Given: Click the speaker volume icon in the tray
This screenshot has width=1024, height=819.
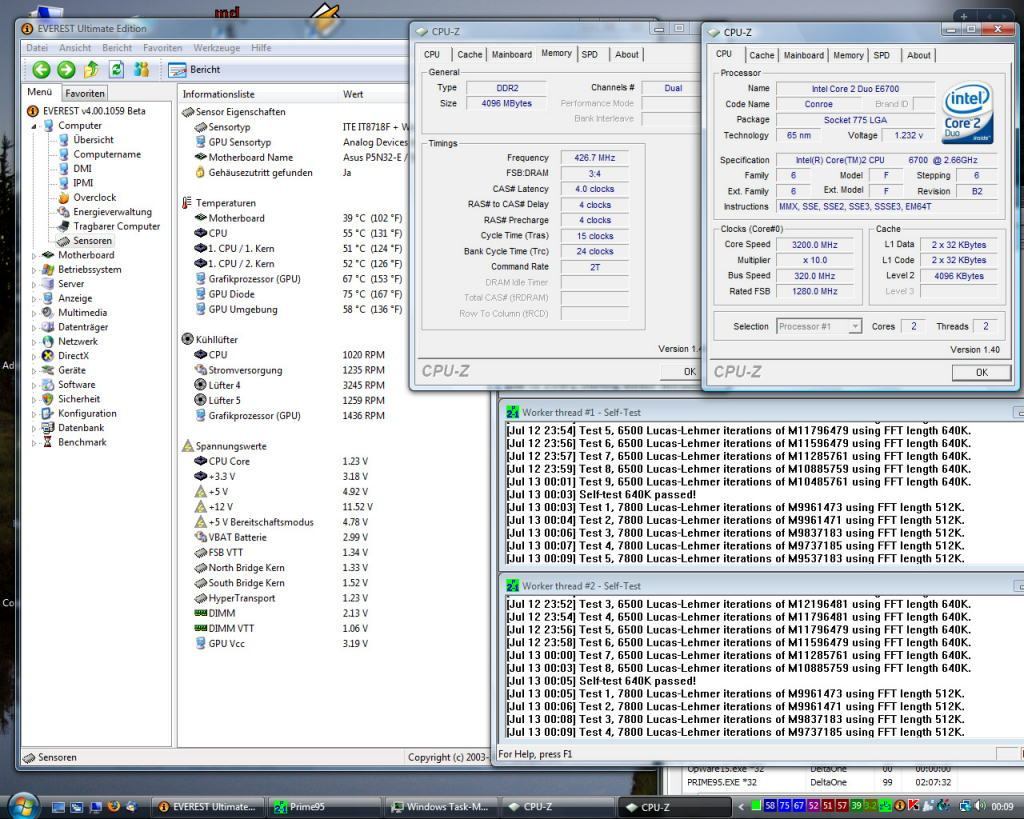Looking at the screenshot, I should tap(980, 806).
